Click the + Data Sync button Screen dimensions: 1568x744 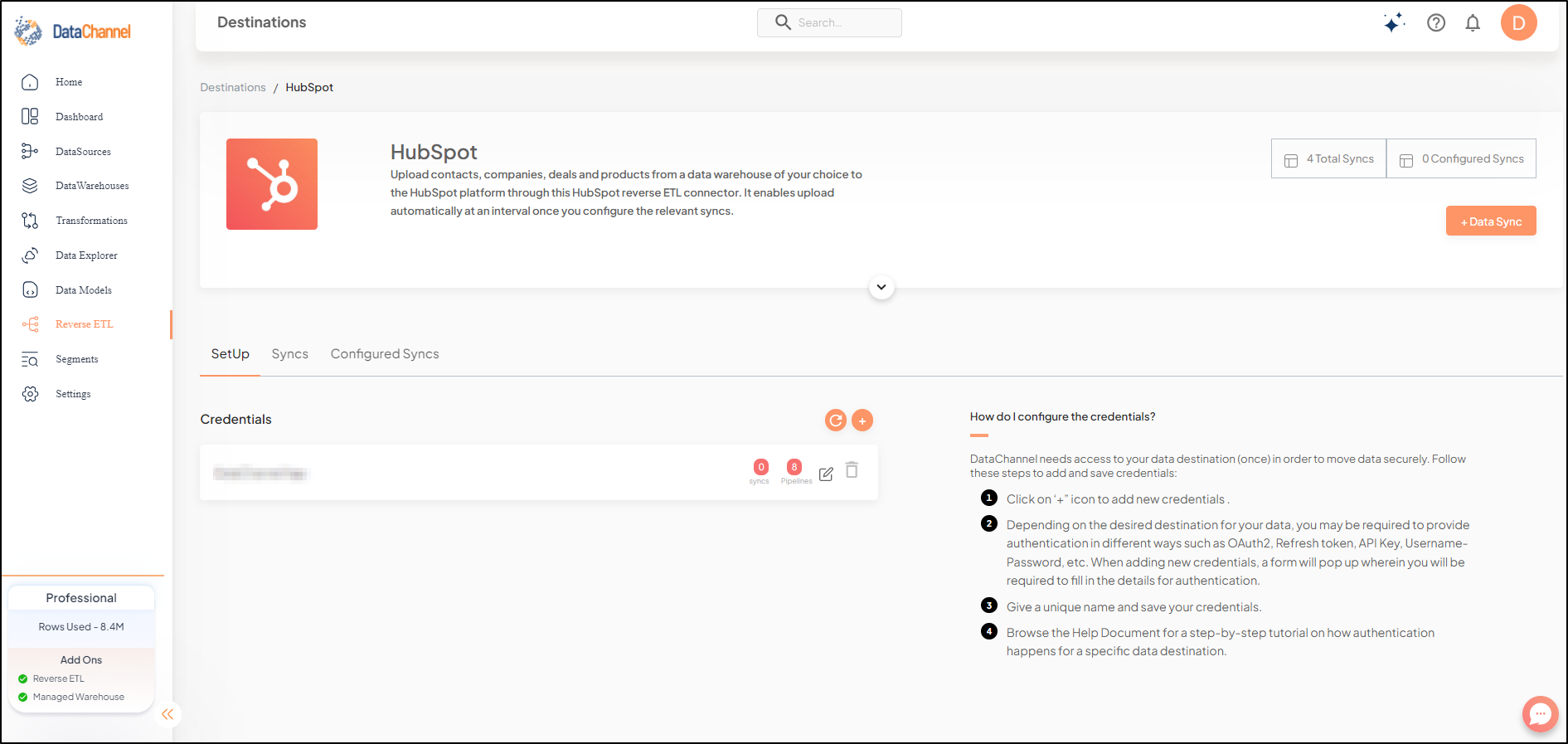tap(1491, 221)
